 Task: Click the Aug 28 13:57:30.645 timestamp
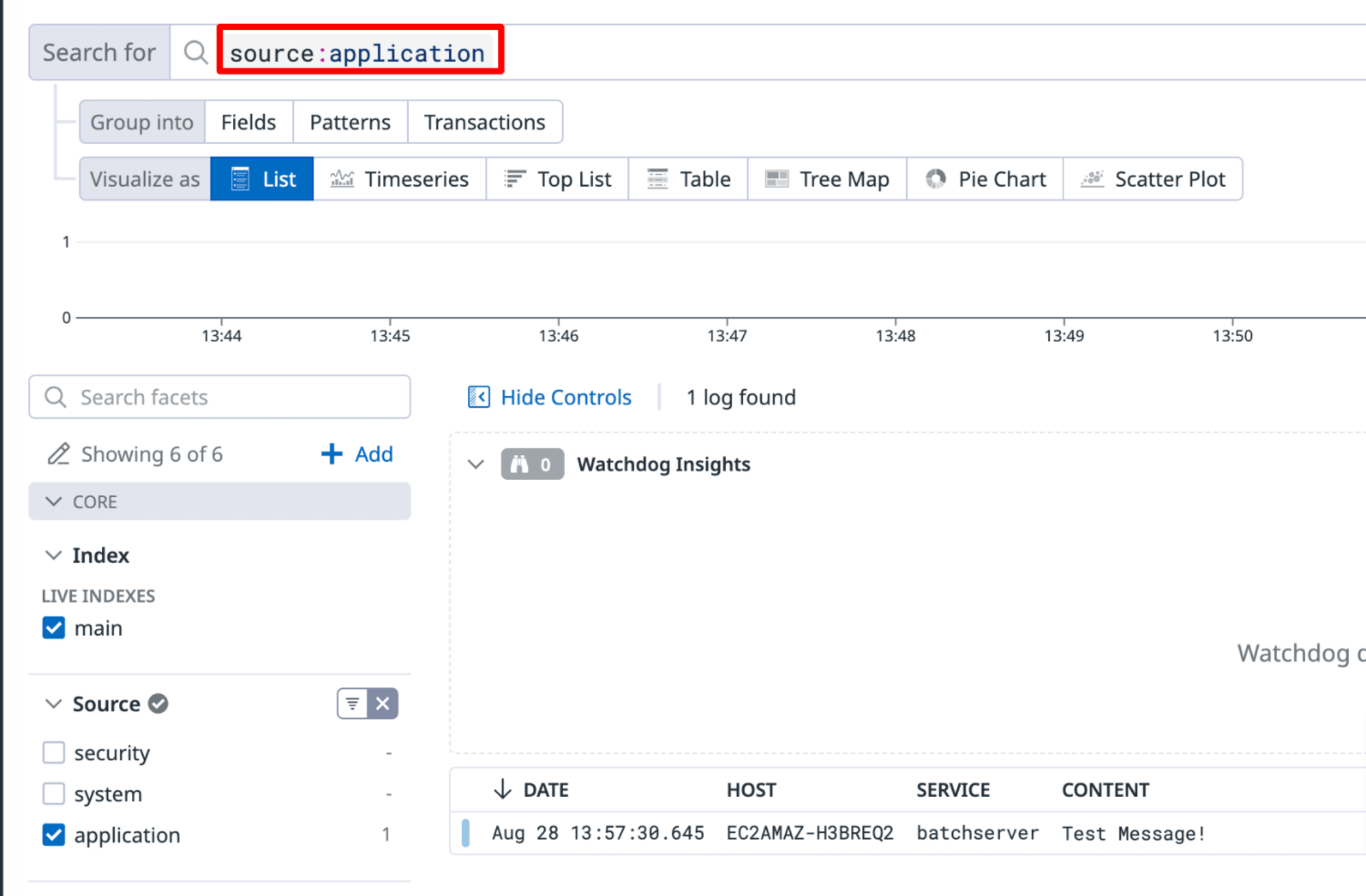(598, 833)
